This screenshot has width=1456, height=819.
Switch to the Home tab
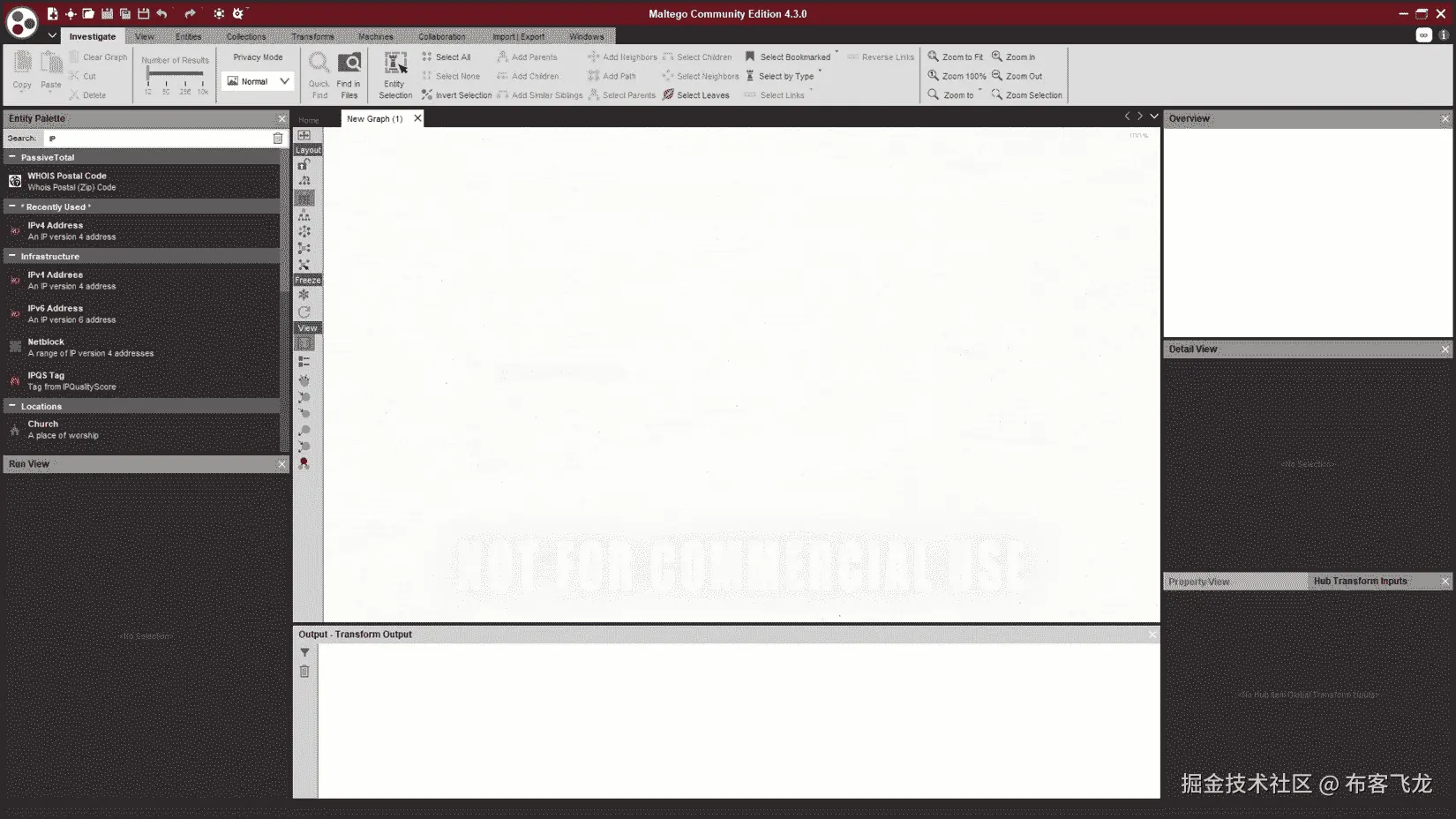308,119
